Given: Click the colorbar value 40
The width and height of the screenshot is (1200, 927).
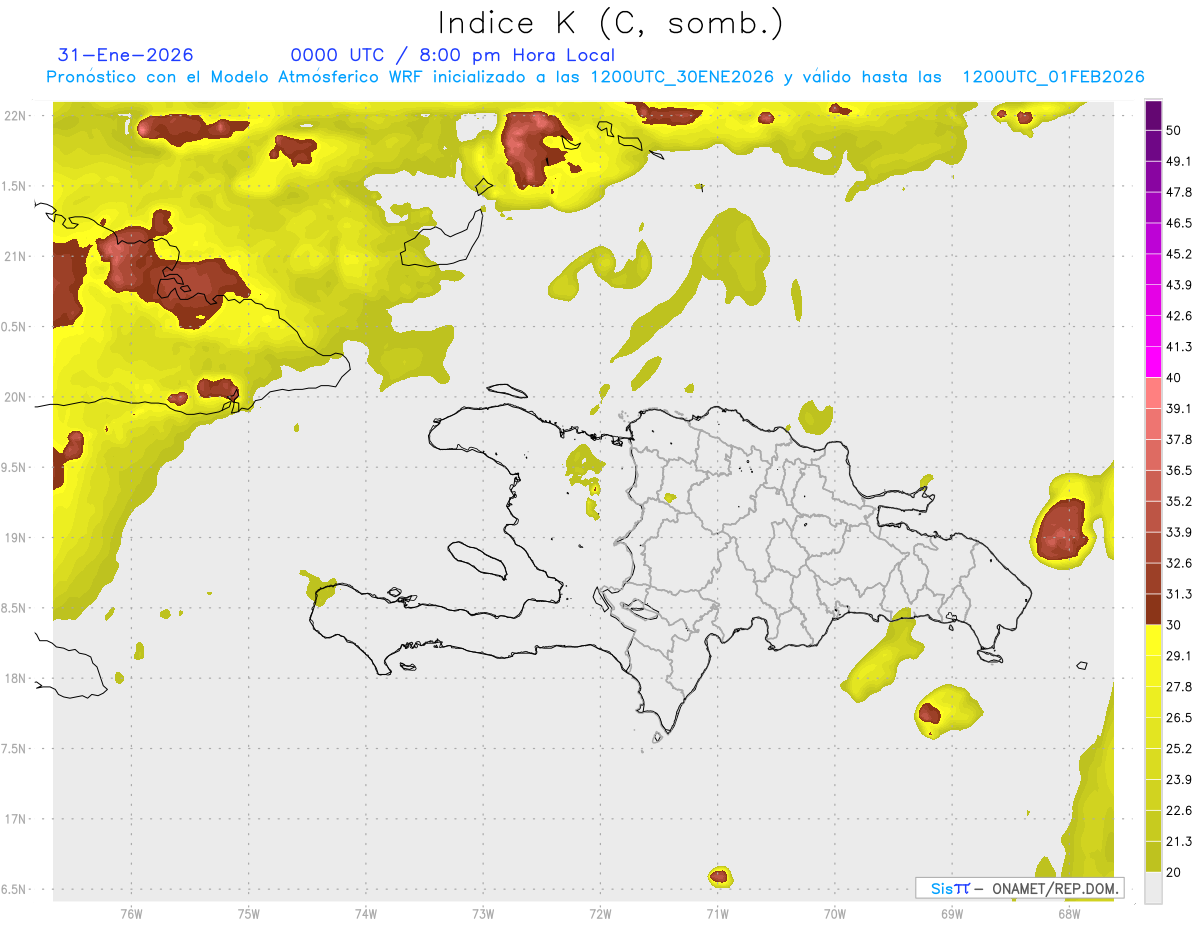Looking at the screenshot, I should pos(1174,378).
